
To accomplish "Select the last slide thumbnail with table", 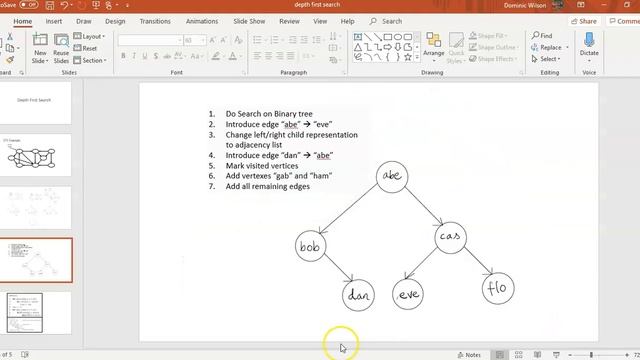I will click(x=35, y=313).
